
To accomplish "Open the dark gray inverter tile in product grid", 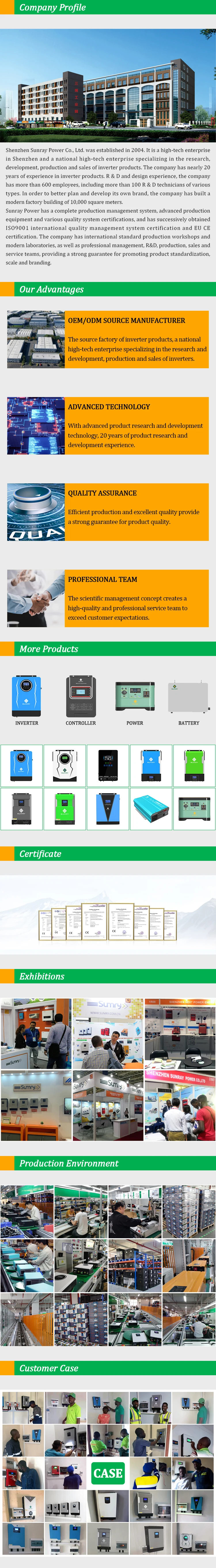I will coord(21,809).
